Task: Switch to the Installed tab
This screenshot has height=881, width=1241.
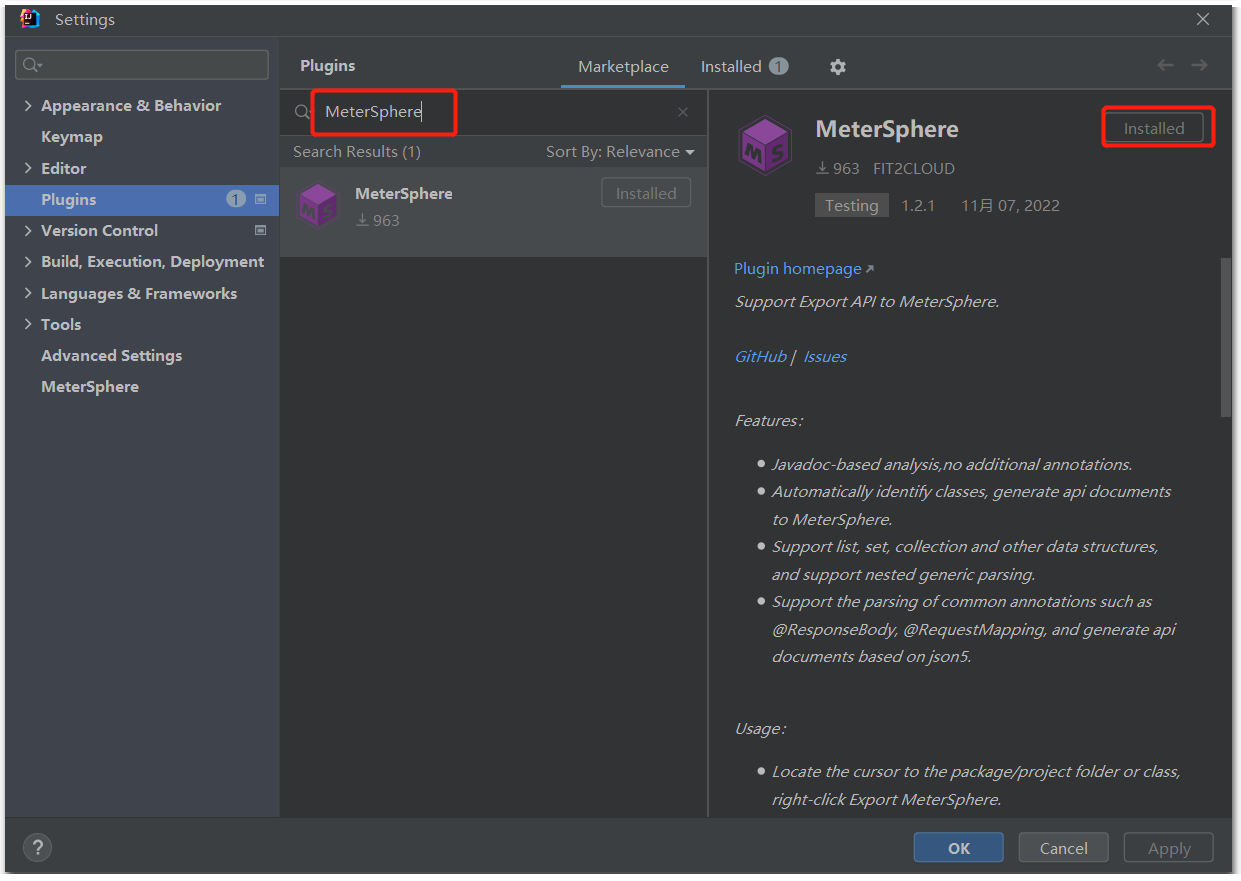Action: (744, 67)
